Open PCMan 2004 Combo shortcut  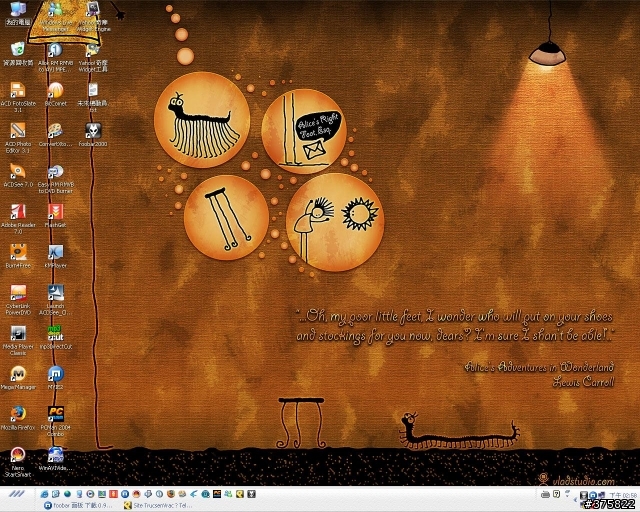(x=56, y=421)
